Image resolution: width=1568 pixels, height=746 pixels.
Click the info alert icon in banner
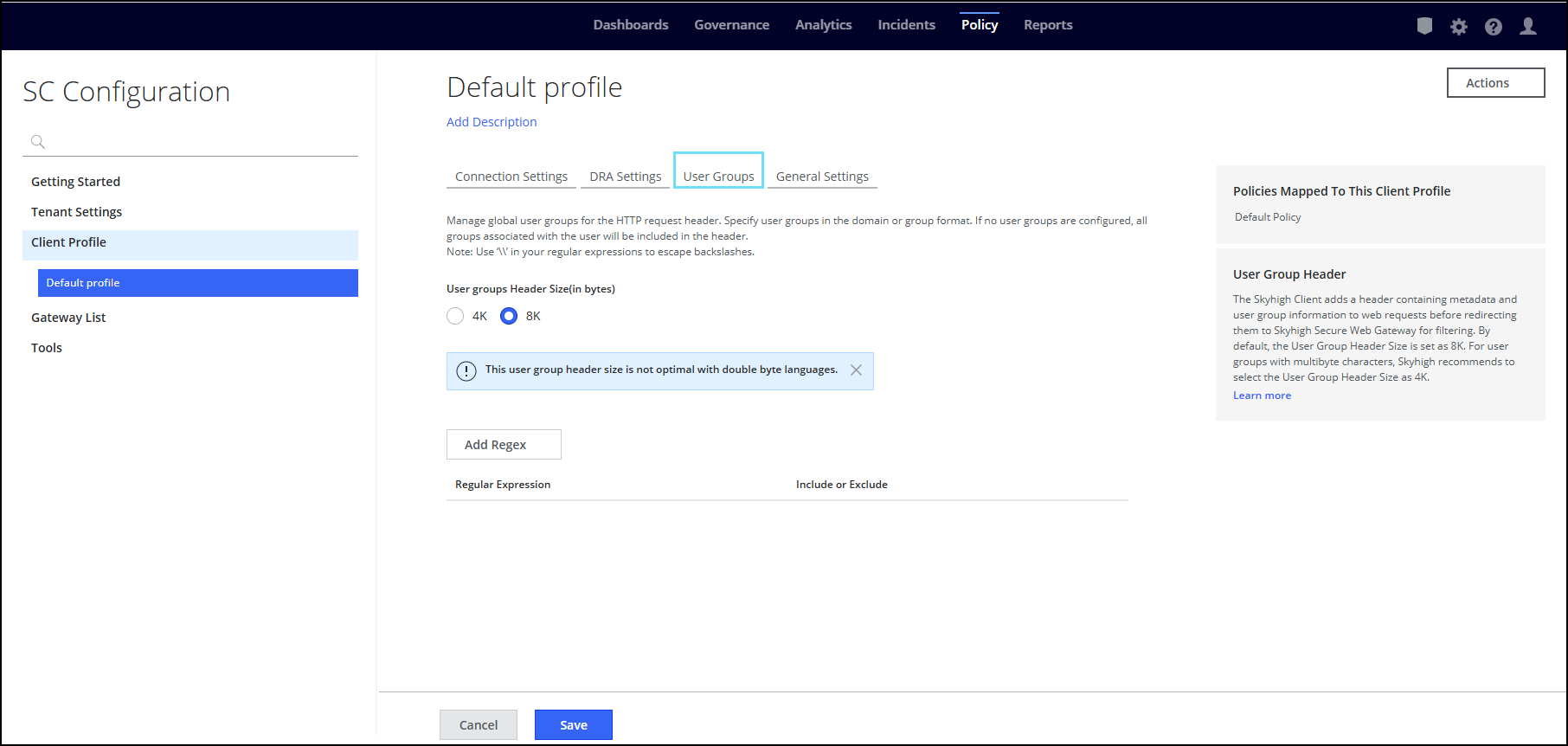466,371
